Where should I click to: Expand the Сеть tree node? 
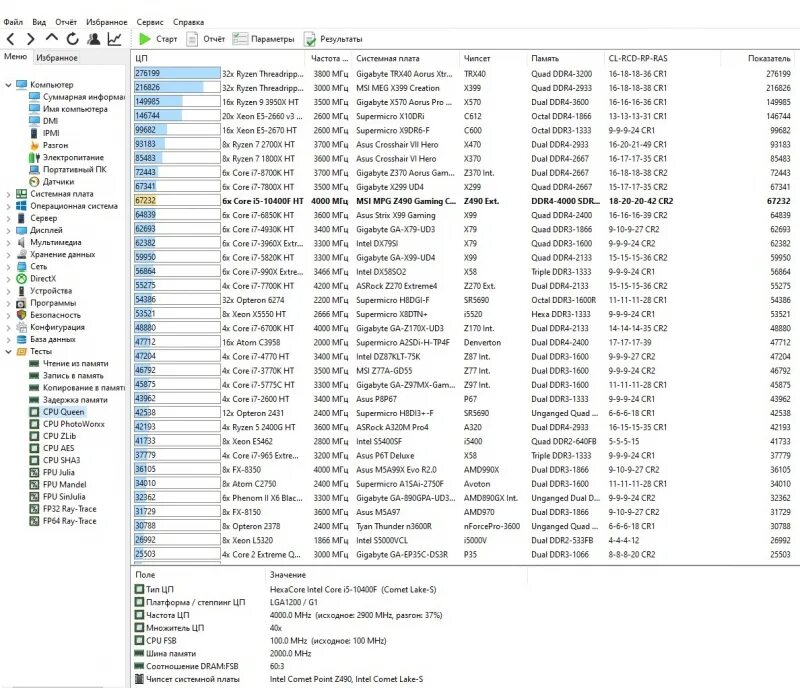click(x=8, y=267)
